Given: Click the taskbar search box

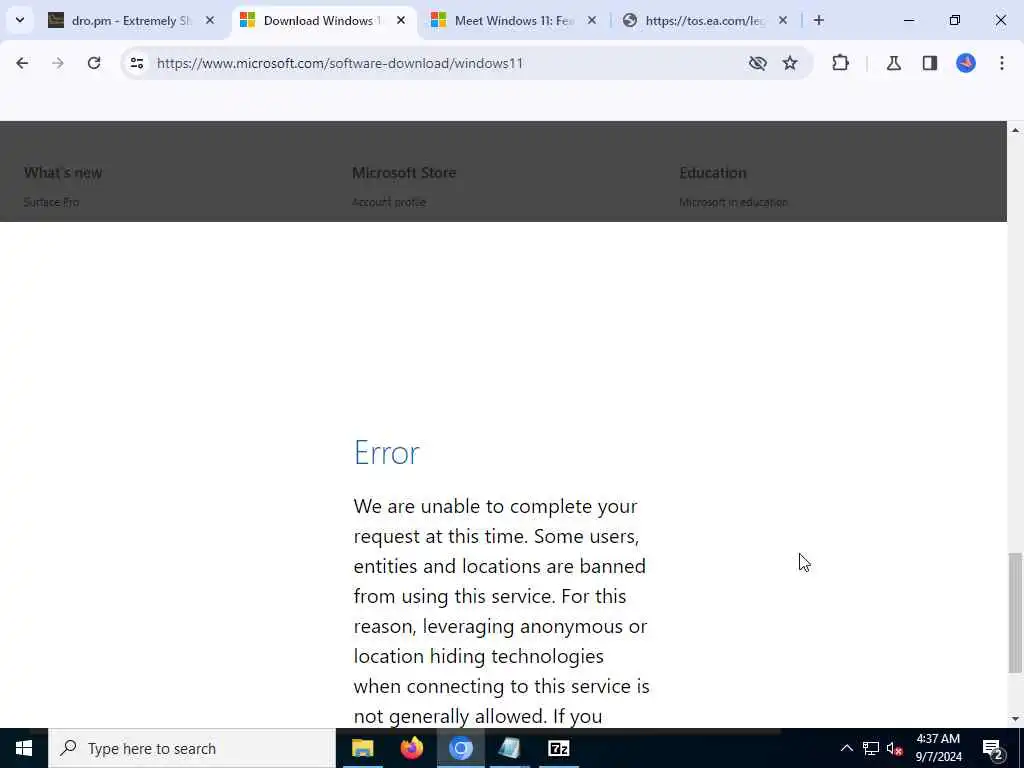Looking at the screenshot, I should pyautogui.click(x=192, y=748).
